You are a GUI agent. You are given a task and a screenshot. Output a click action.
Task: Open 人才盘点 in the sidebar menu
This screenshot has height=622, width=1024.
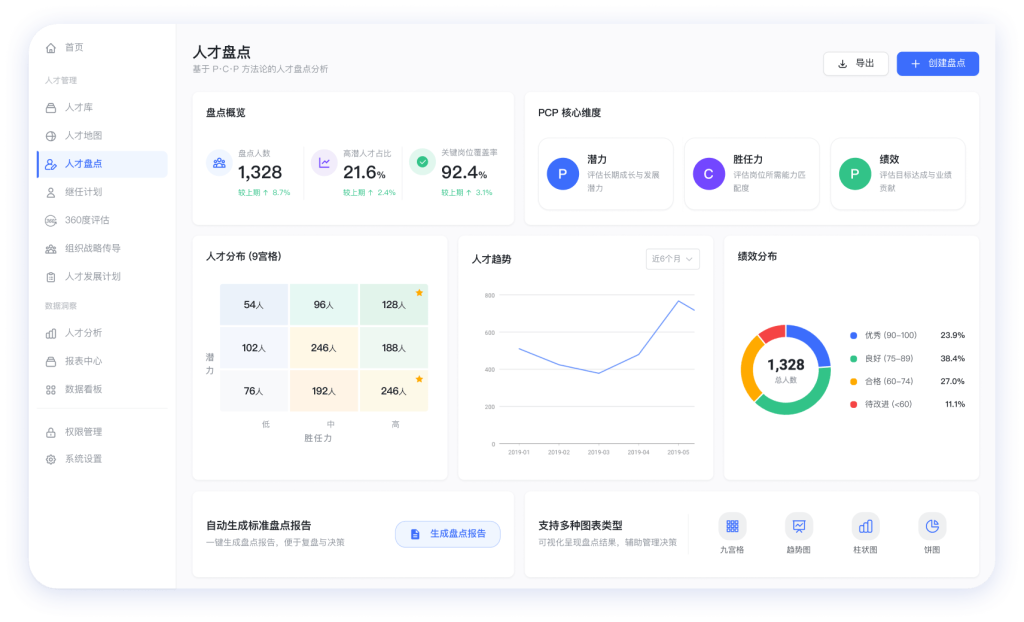pos(102,164)
